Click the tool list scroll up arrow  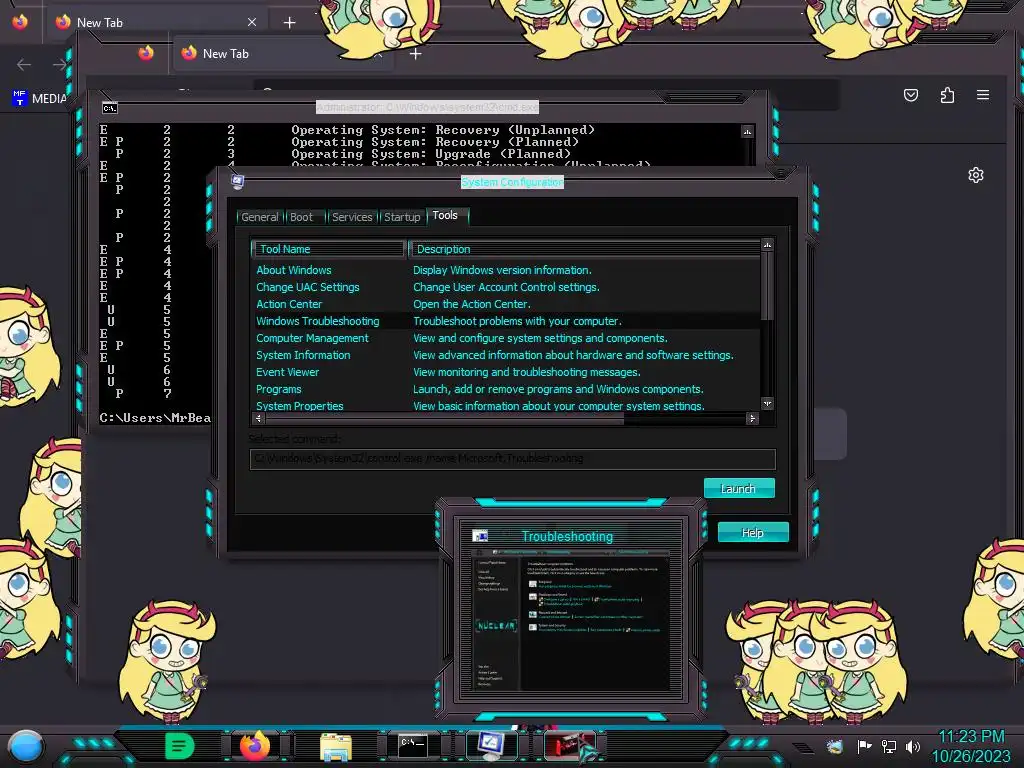tap(767, 245)
